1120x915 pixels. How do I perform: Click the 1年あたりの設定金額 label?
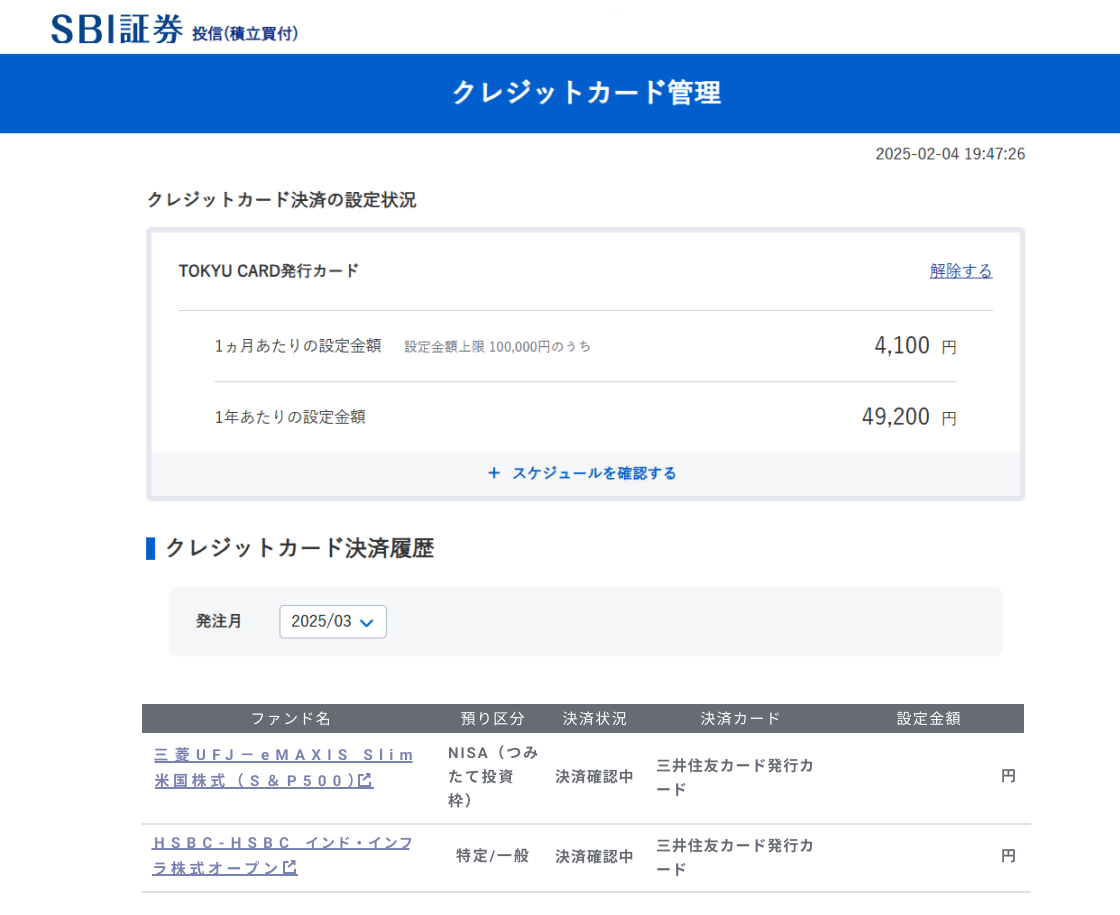[290, 416]
